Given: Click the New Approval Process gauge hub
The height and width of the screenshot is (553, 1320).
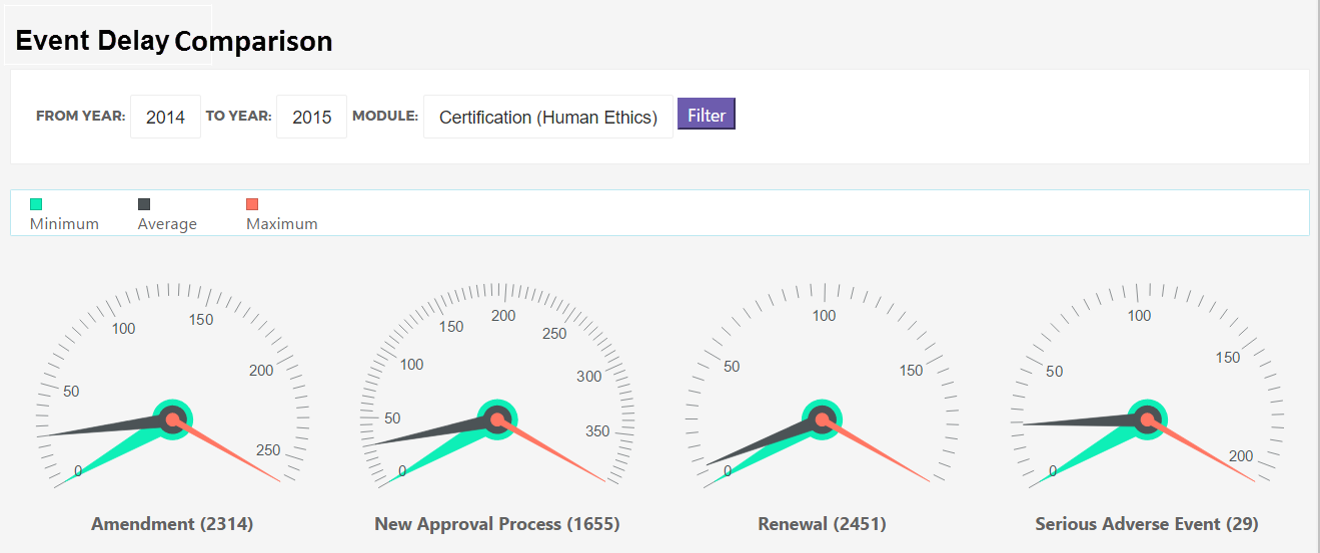Looking at the screenshot, I should click(497, 419).
